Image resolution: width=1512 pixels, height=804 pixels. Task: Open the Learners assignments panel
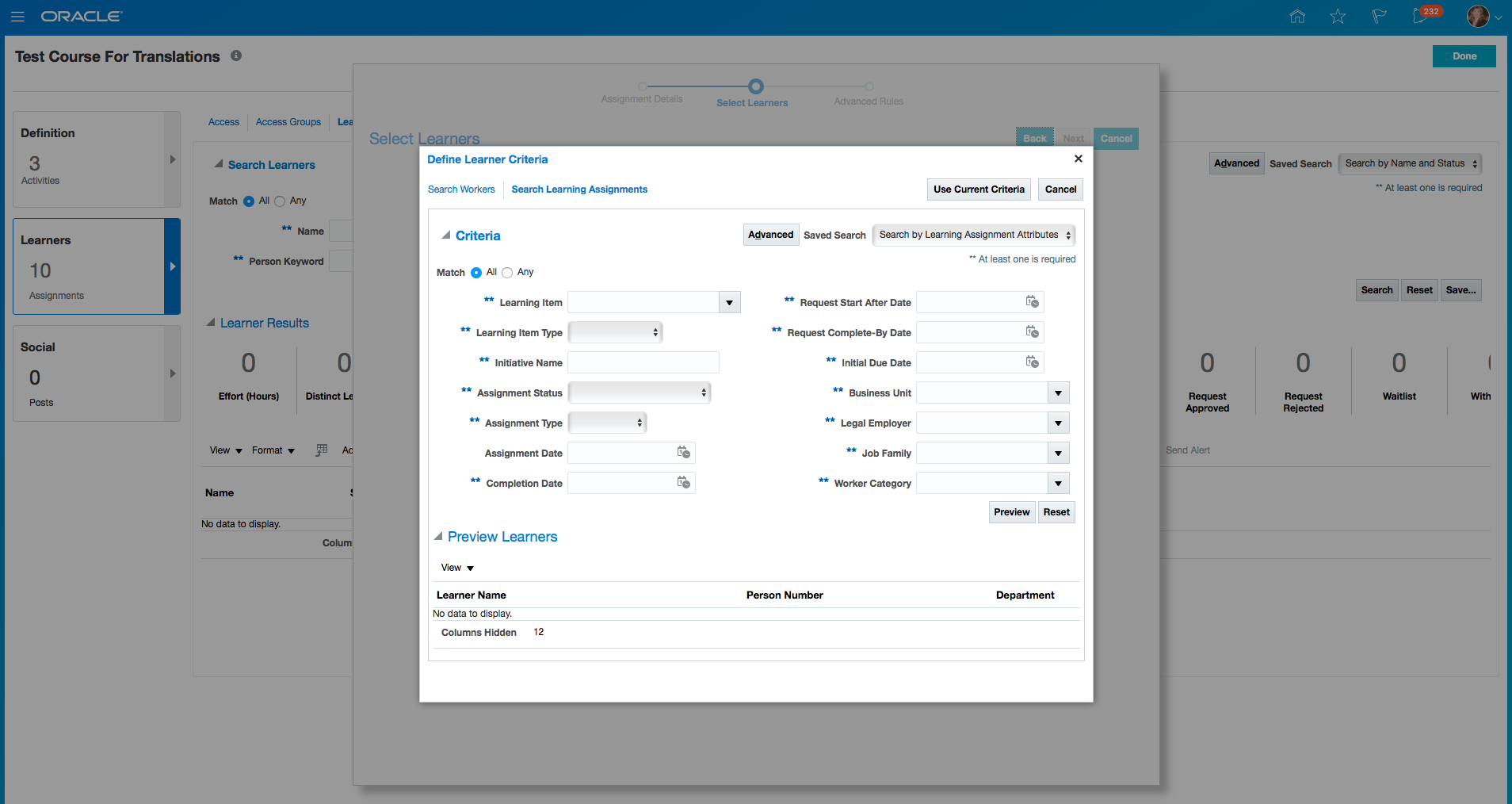point(97,266)
